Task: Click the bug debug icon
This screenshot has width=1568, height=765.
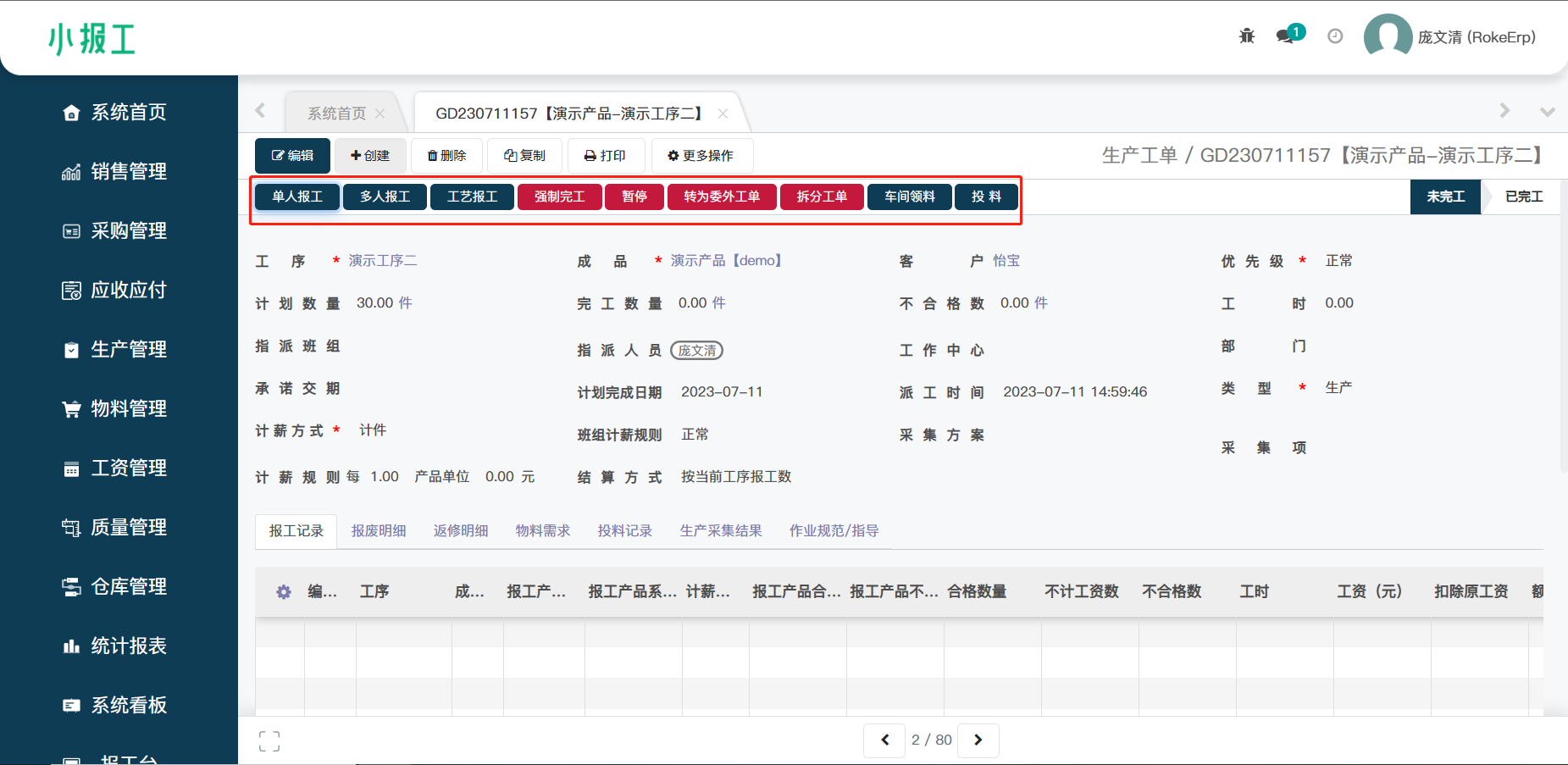Action: point(1246,36)
